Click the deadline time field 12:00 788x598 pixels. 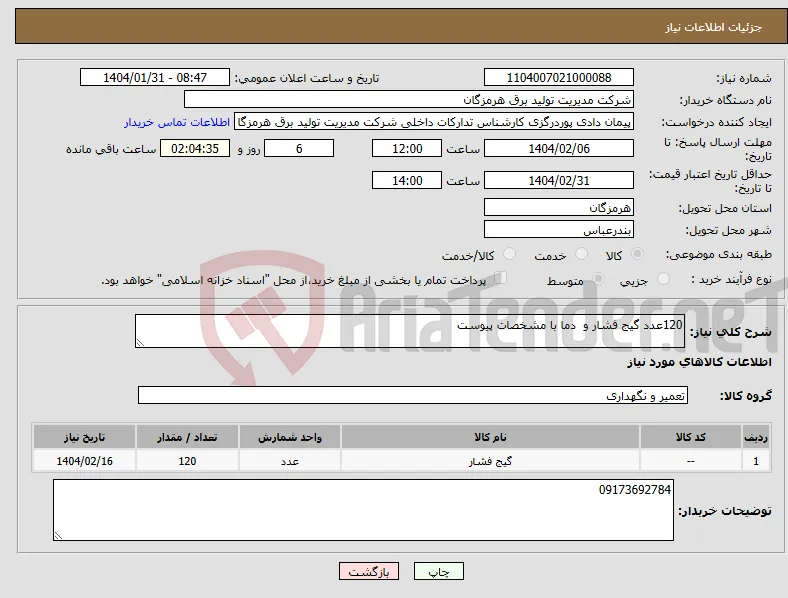point(407,149)
